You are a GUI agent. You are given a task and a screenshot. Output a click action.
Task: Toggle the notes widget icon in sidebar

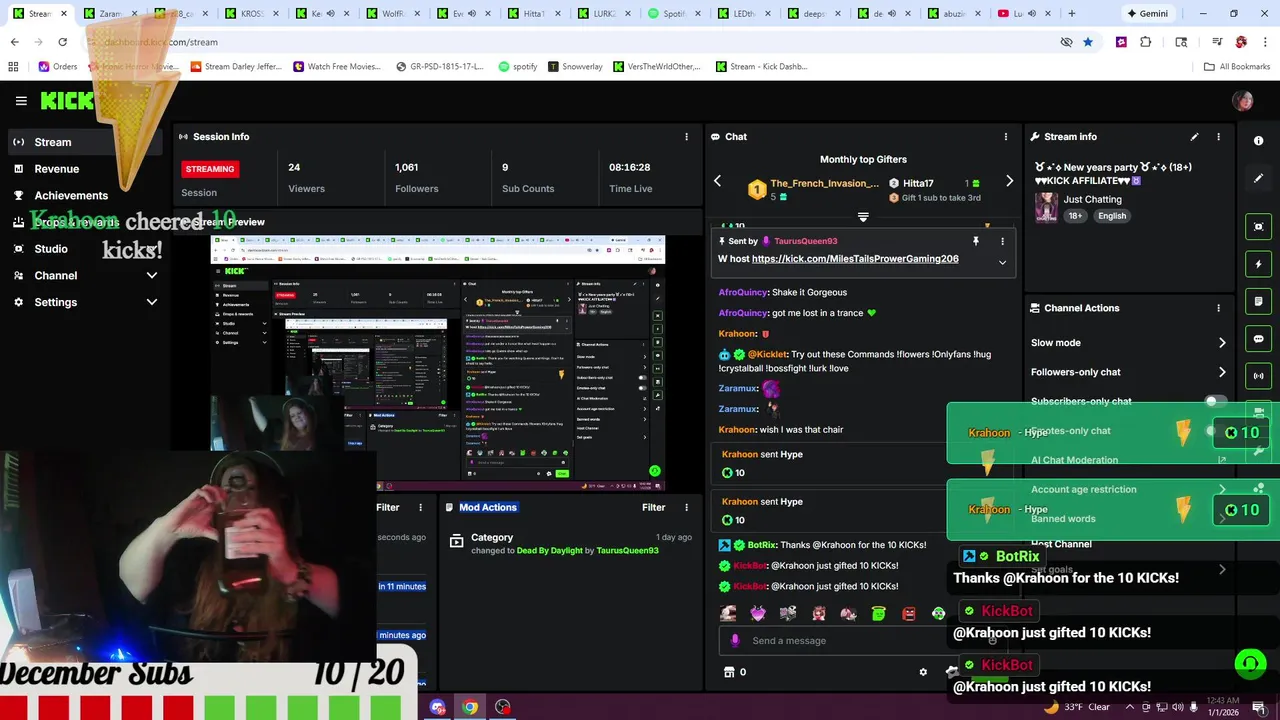(1259, 301)
